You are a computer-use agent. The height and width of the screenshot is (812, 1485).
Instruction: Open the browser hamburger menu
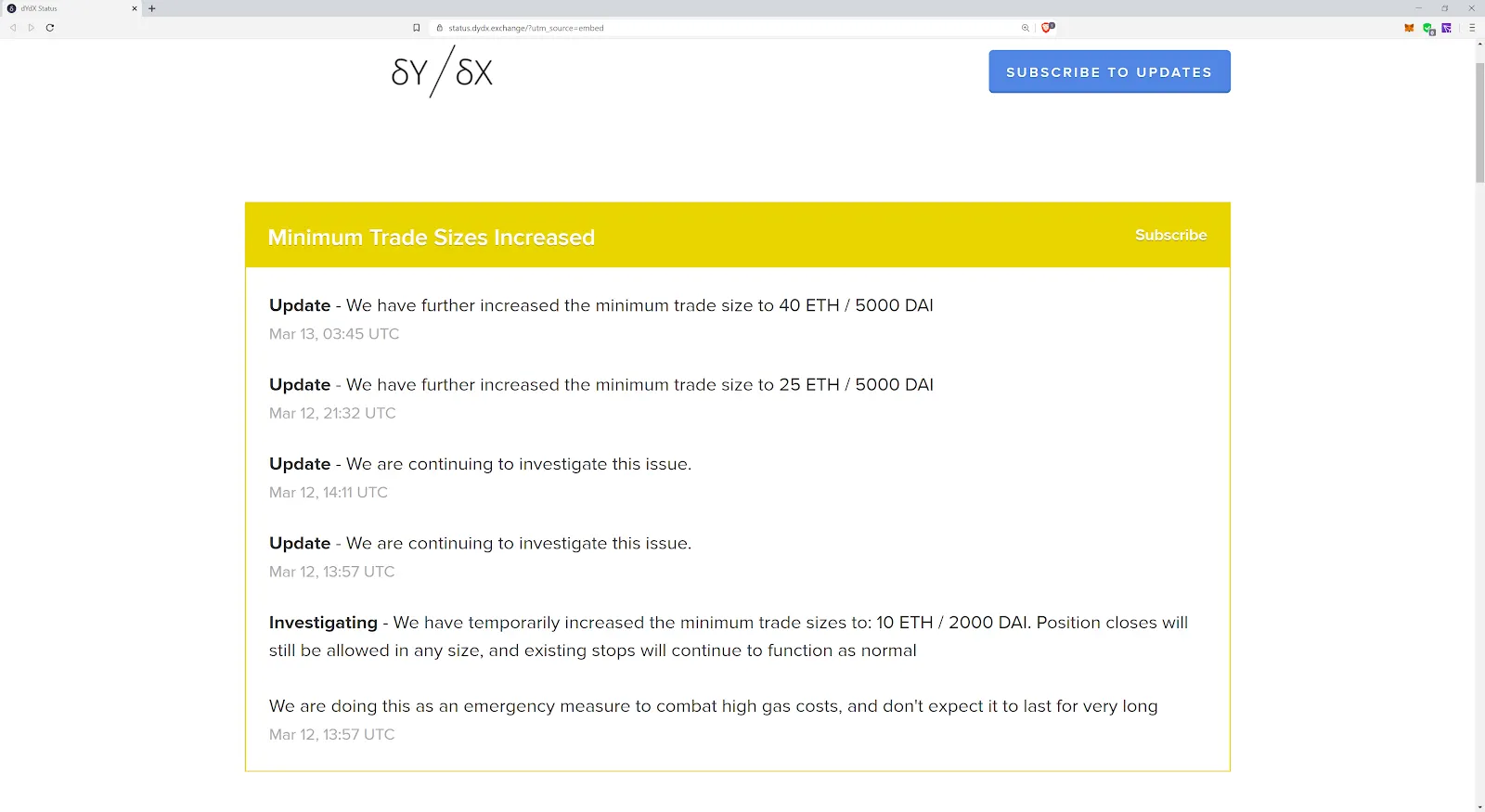click(x=1472, y=28)
